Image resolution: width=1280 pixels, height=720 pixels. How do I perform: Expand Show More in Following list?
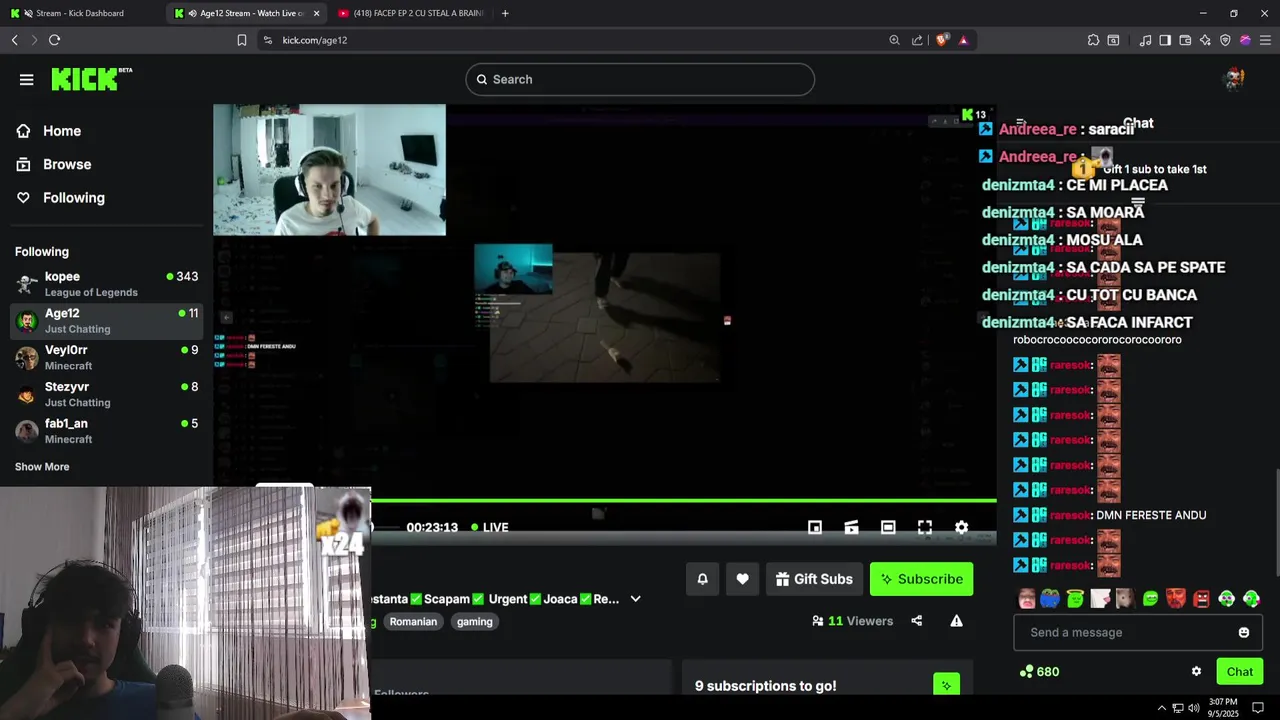(42, 467)
